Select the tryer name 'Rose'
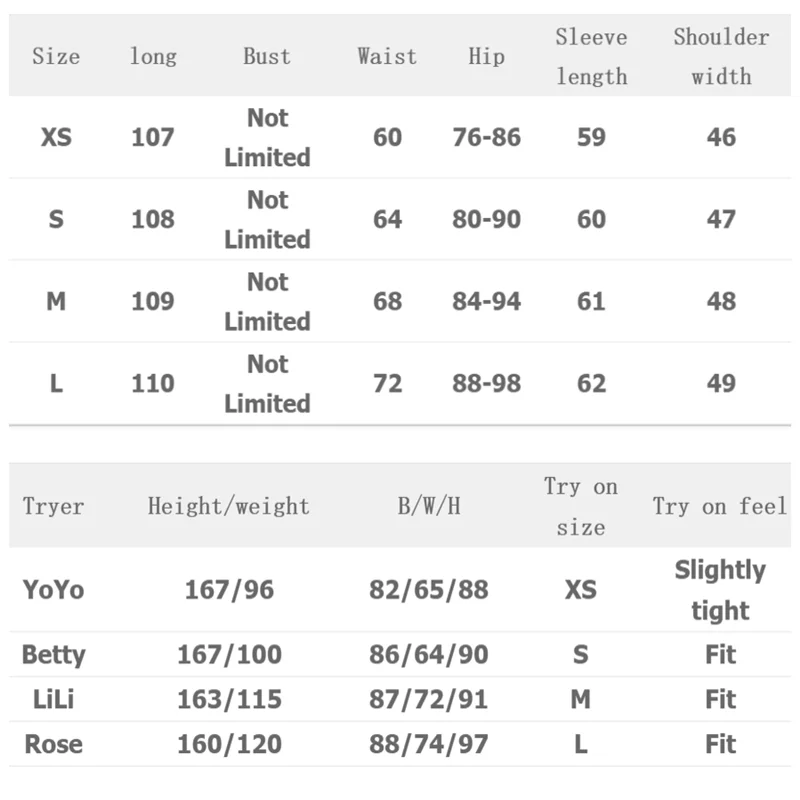This screenshot has width=800, height=800. click(53, 744)
